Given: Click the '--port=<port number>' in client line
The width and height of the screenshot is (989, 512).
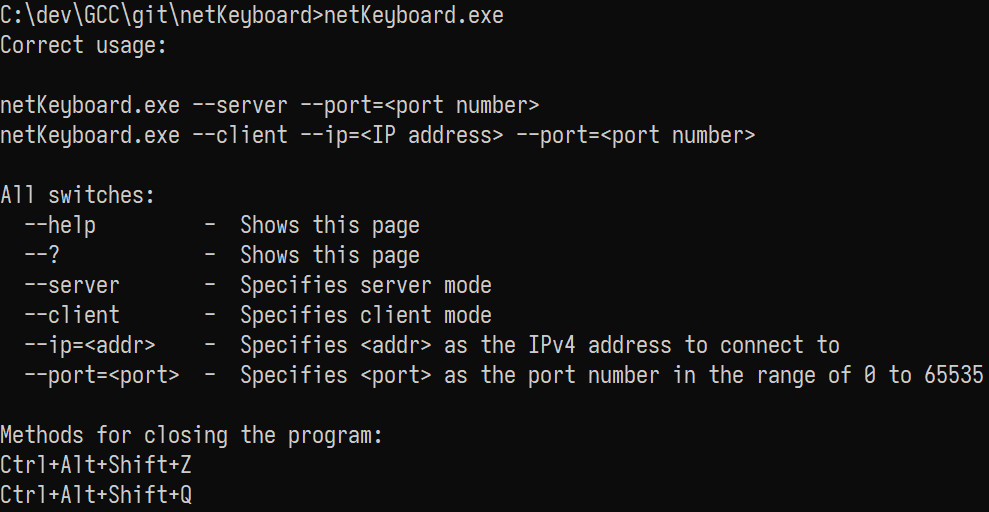Looking at the screenshot, I should click(635, 135).
